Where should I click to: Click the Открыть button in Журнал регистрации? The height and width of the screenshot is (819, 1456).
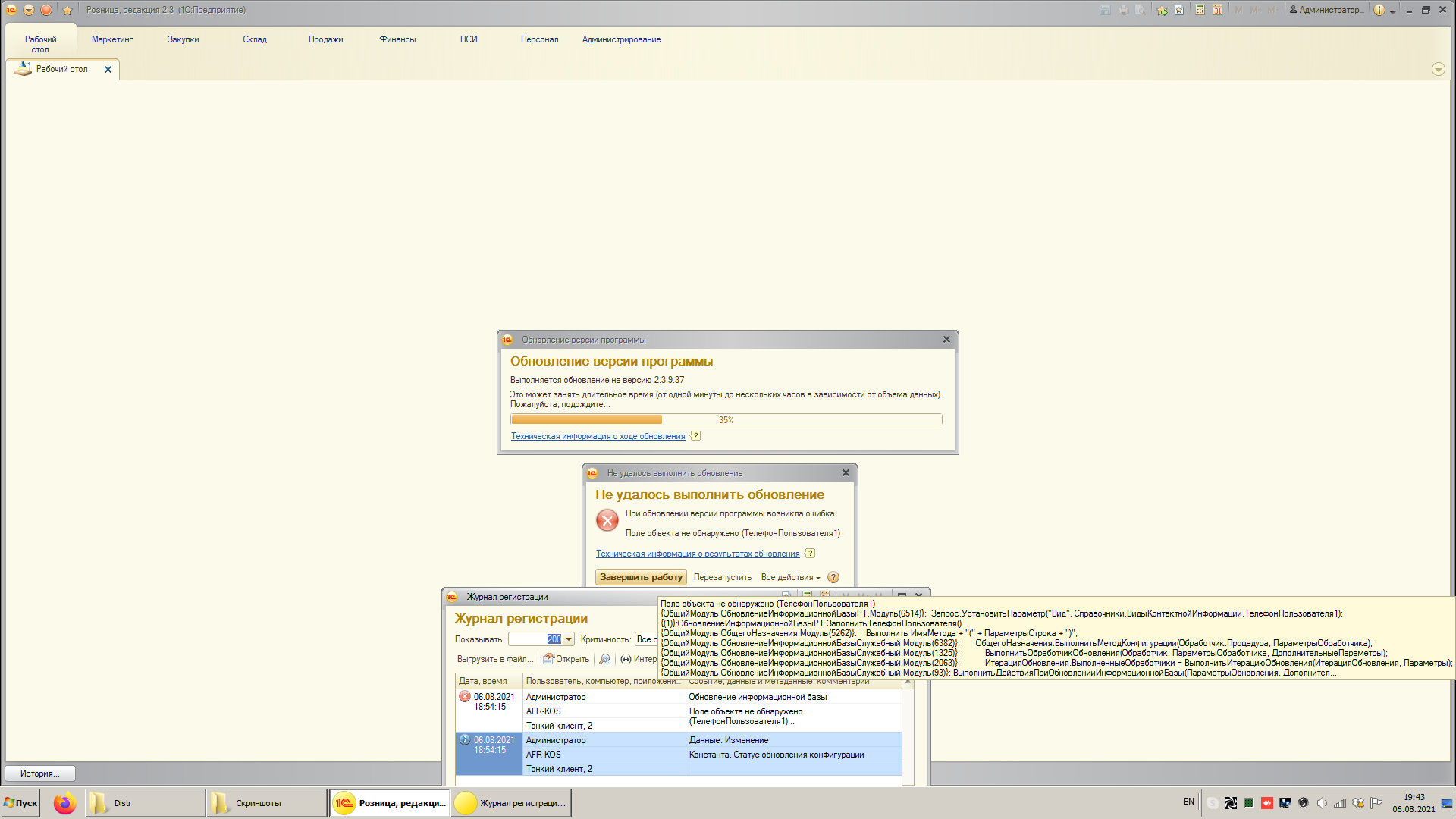click(x=566, y=659)
